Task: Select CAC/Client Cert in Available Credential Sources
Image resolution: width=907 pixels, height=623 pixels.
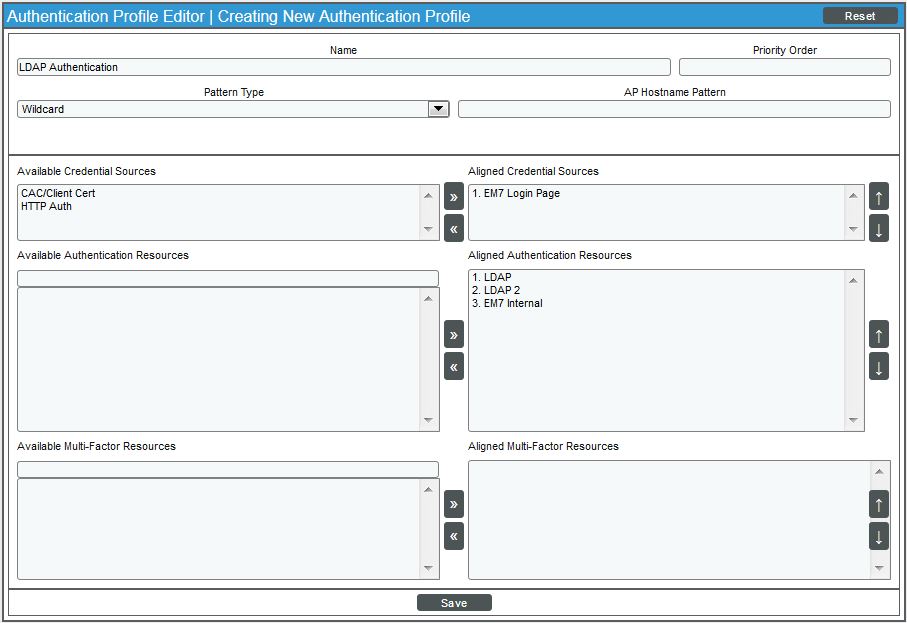Action: 60,192
